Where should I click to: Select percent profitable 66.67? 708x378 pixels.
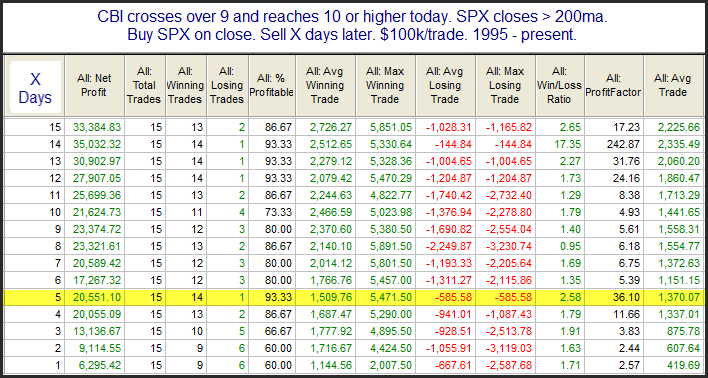point(279,332)
